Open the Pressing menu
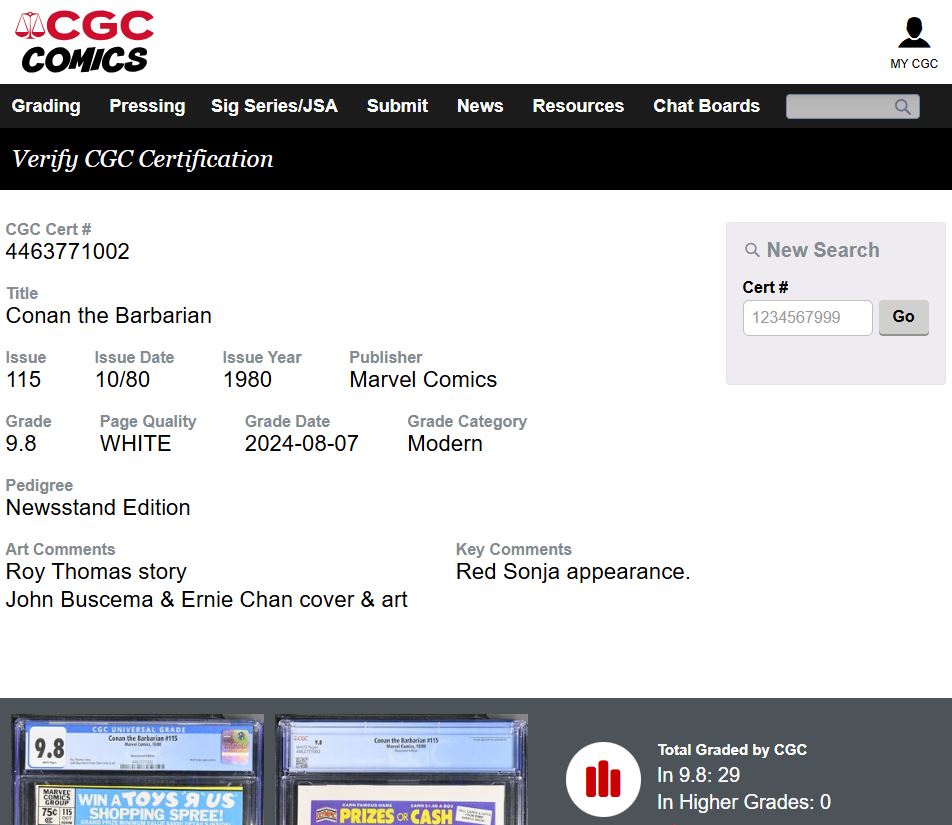952x825 pixels. pos(147,106)
